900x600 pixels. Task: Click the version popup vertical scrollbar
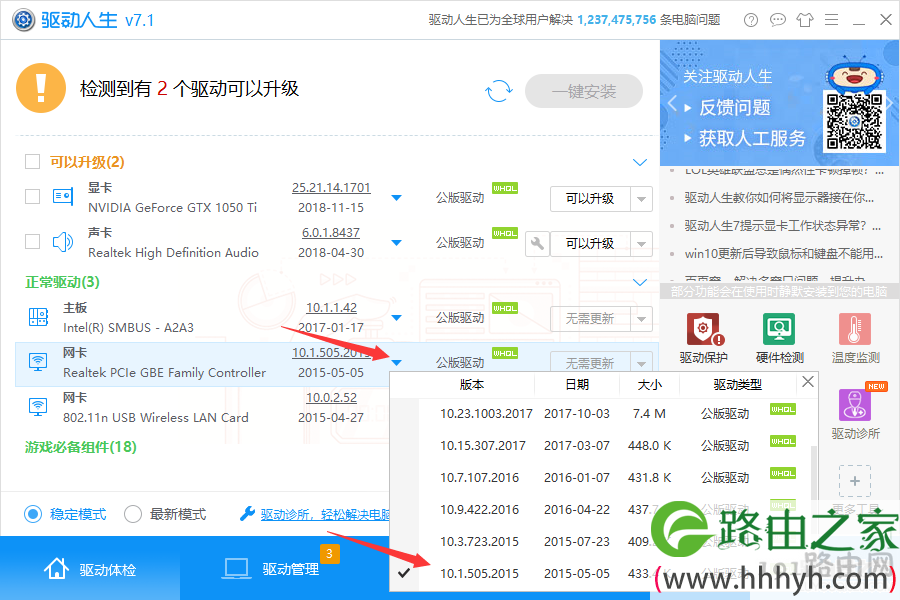[813, 473]
